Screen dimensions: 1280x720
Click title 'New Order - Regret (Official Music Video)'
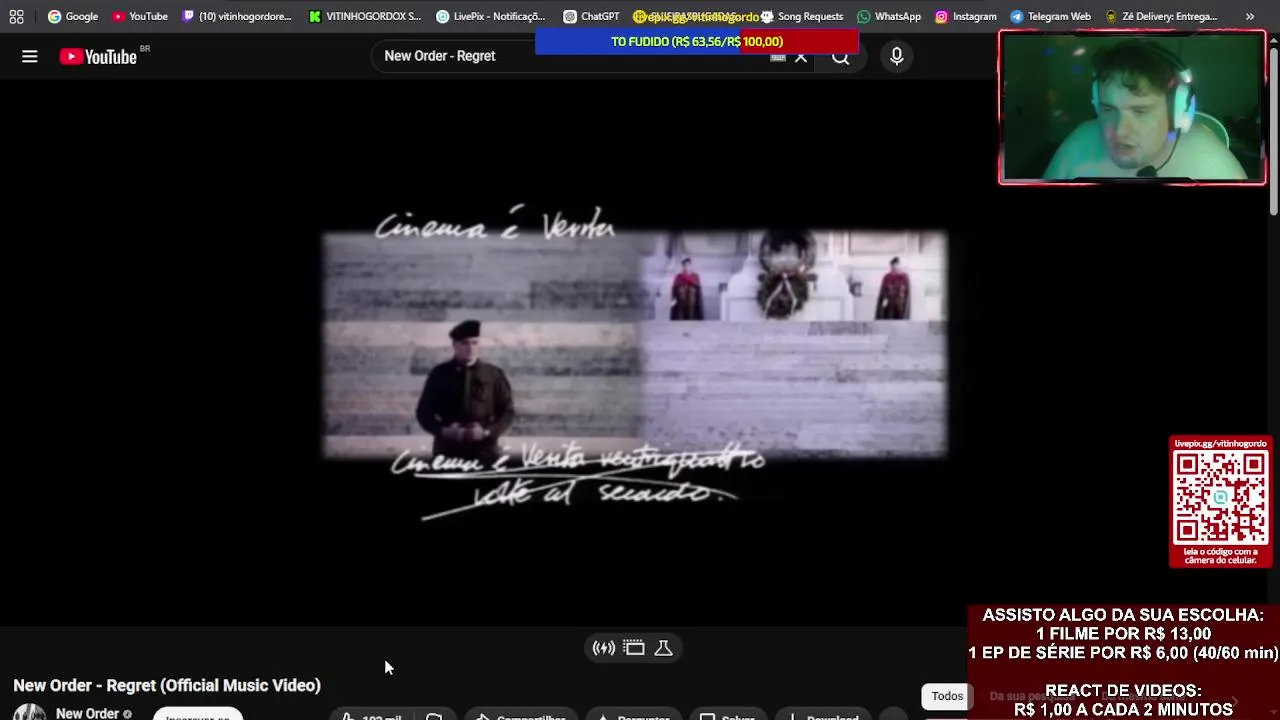tap(167, 685)
